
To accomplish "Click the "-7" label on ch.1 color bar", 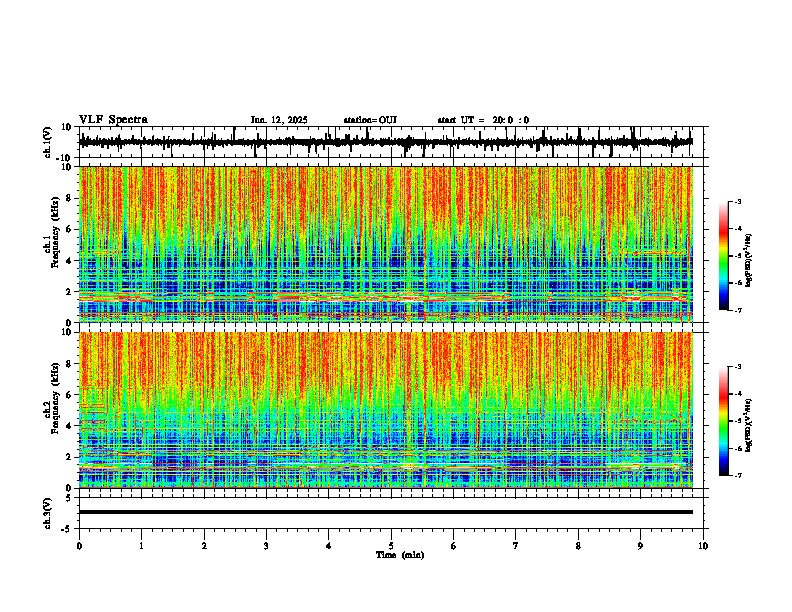I will [737, 310].
